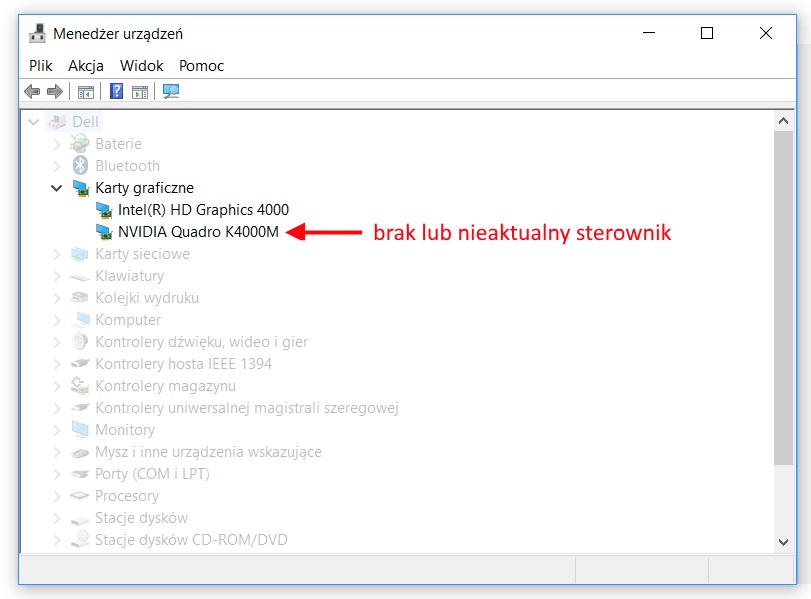Click the Bluetooth category icon
The image size is (811, 599).
coord(80,166)
